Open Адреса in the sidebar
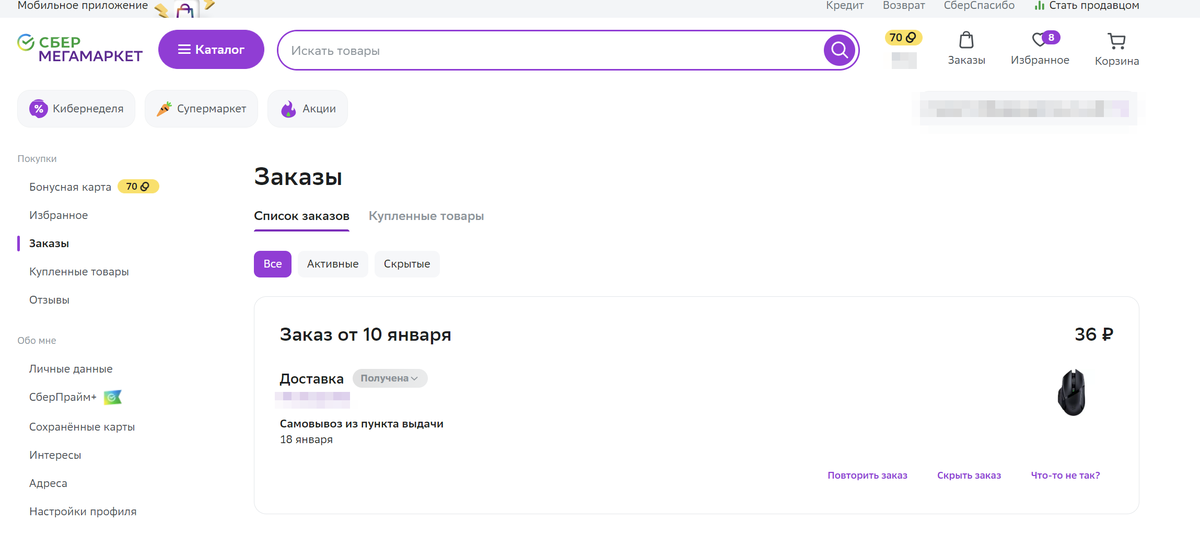The height and width of the screenshot is (533, 1200). [48, 483]
